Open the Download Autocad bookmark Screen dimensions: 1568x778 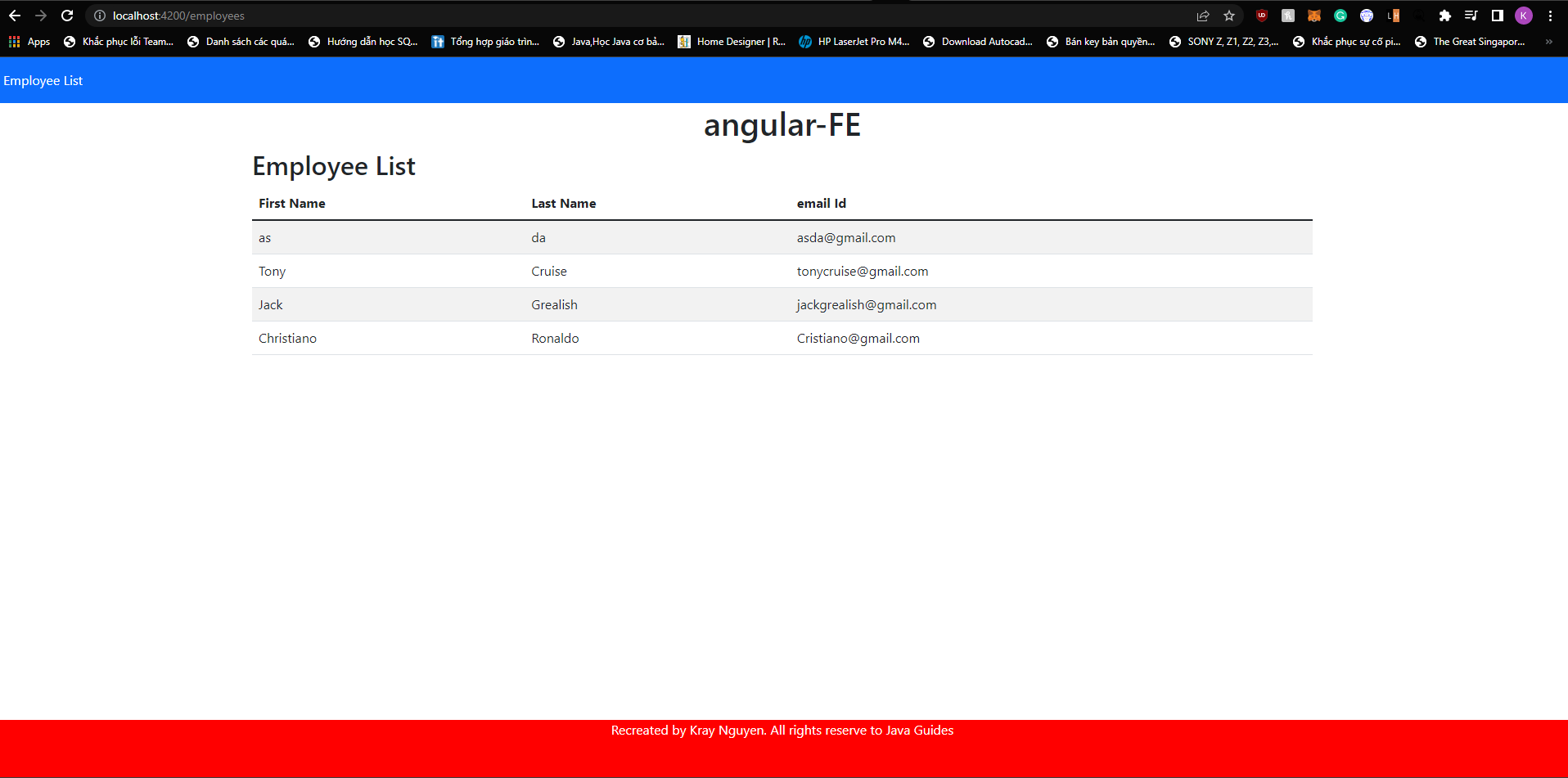(x=978, y=41)
